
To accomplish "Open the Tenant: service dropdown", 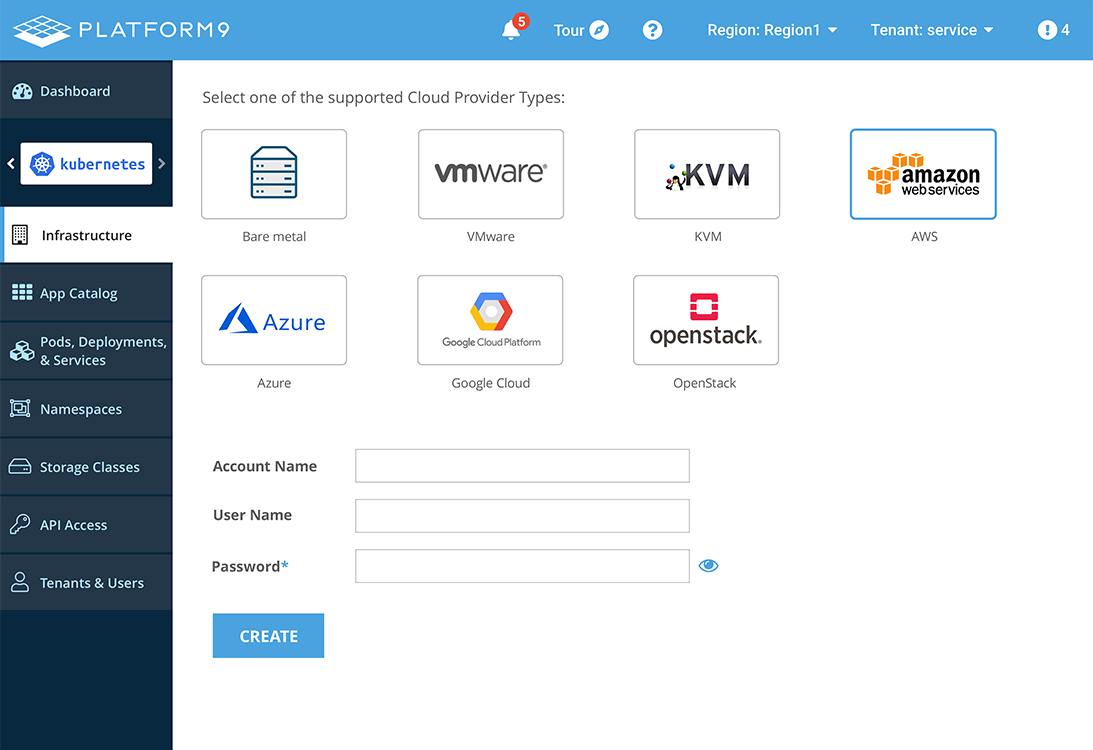I will click(x=931, y=30).
